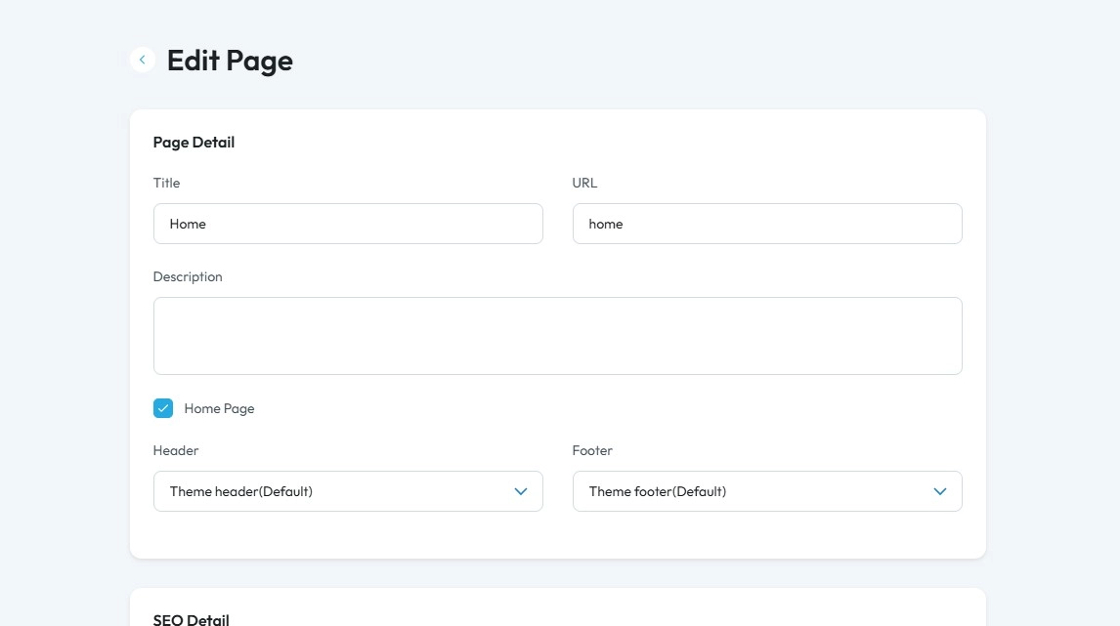The image size is (1120, 626).
Task: Click the Page Detail section heading
Action: (x=193, y=142)
